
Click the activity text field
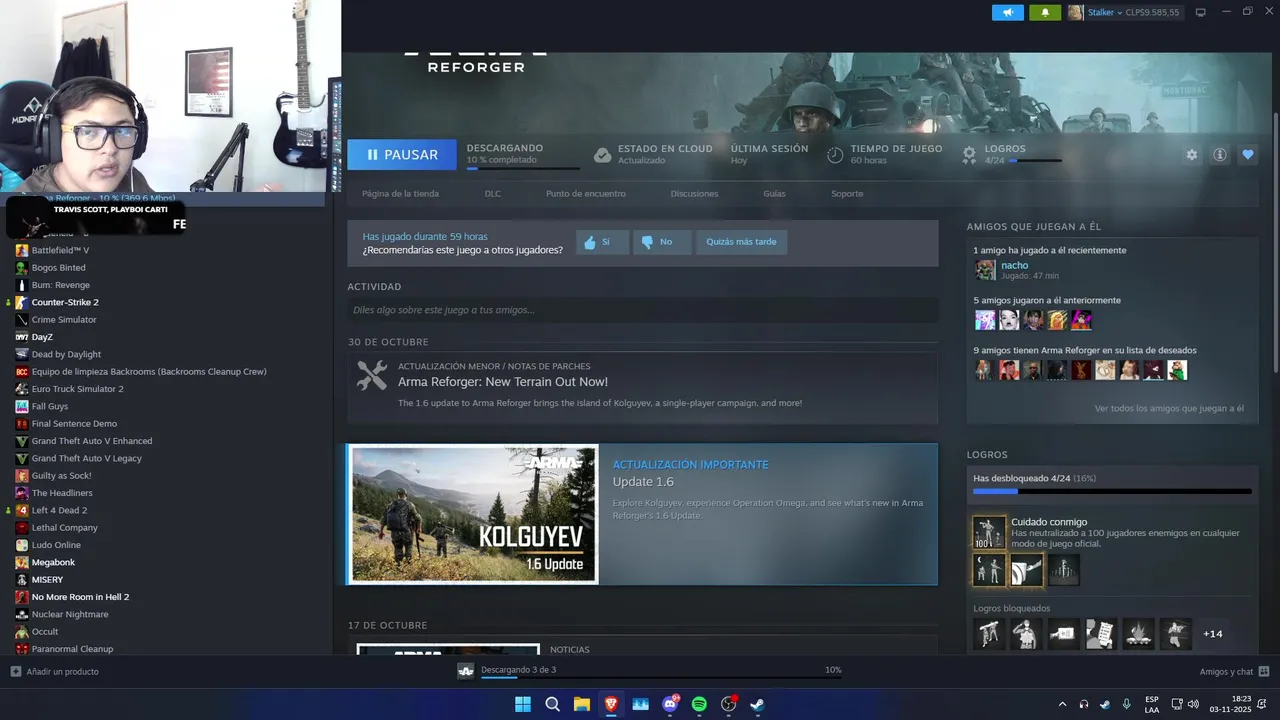[642, 310]
